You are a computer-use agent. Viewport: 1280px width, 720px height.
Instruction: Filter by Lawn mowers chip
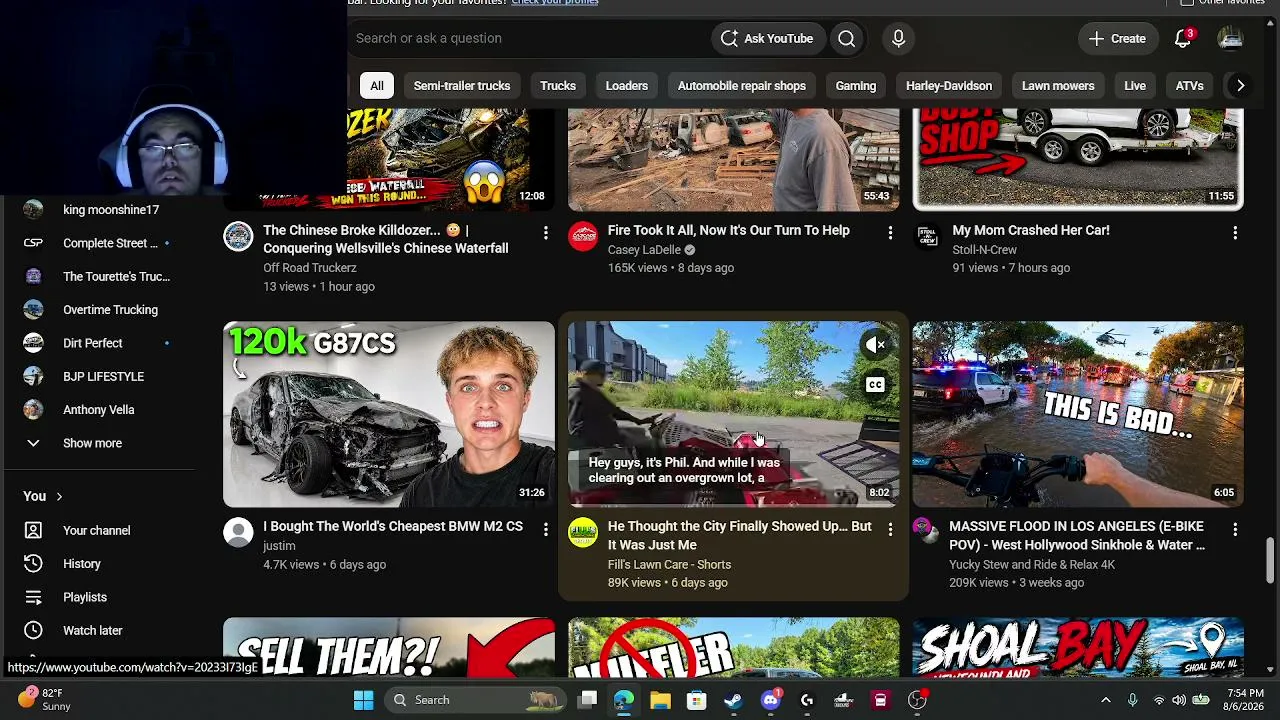click(x=1058, y=86)
